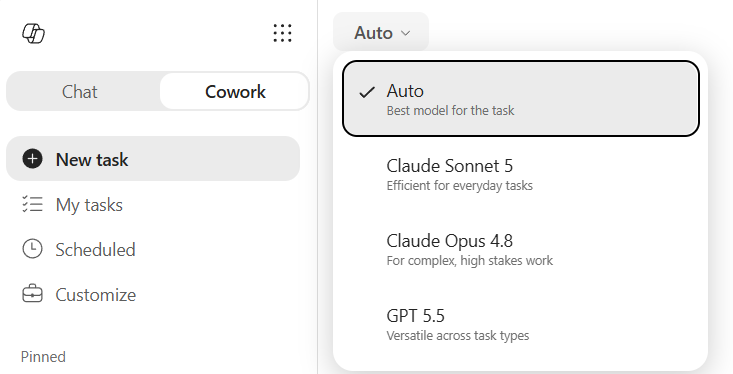Click 'For complex, high stakes work' text

pyautogui.click(x=469, y=260)
